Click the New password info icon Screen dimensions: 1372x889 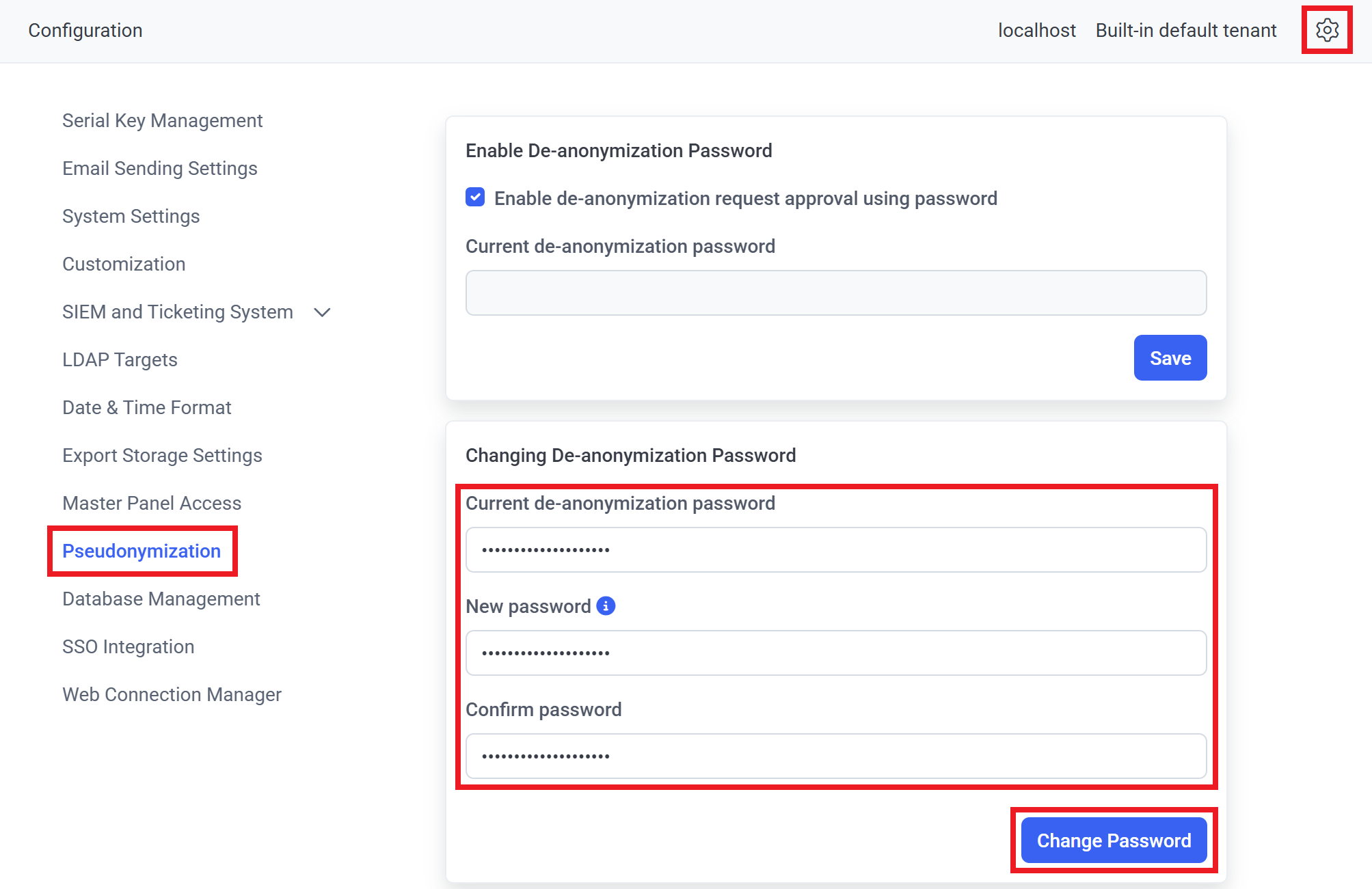point(606,606)
